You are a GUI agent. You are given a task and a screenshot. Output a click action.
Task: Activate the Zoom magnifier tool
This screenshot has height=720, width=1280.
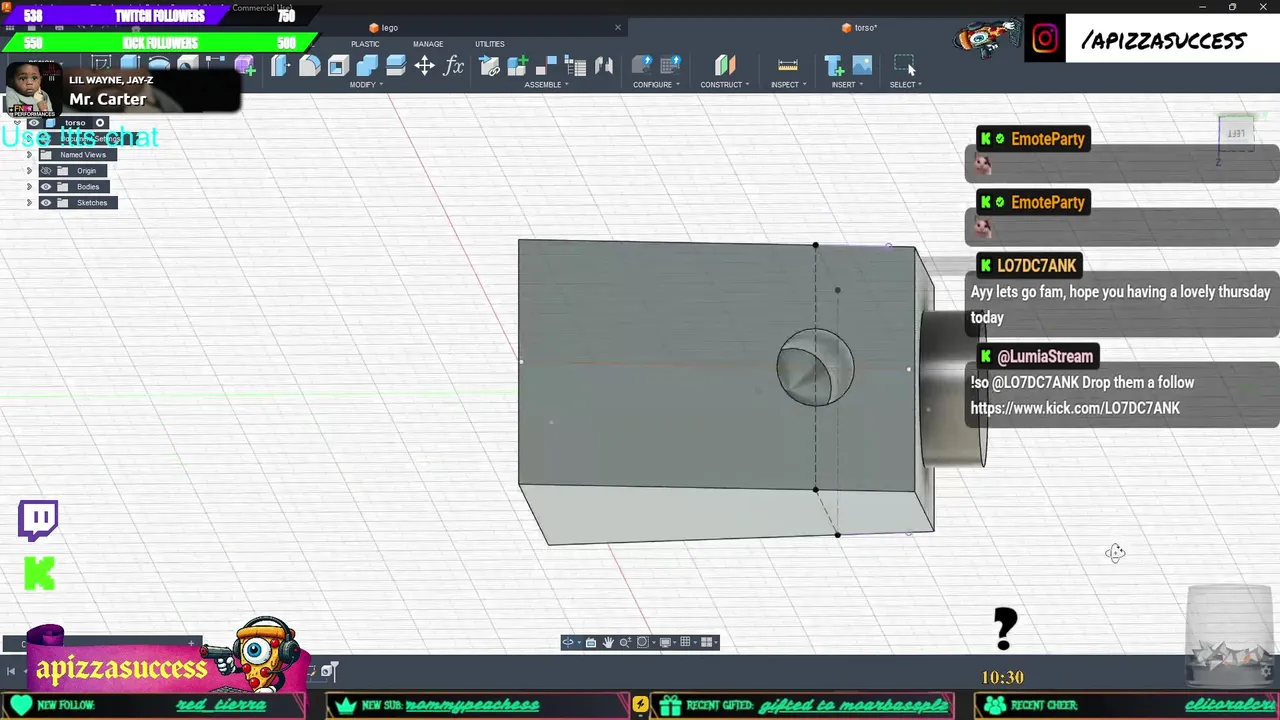pyautogui.click(x=625, y=642)
